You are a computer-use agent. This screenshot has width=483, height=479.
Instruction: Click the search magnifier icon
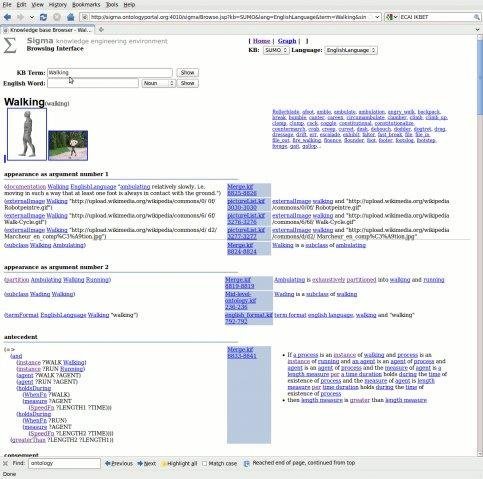click(476, 17)
